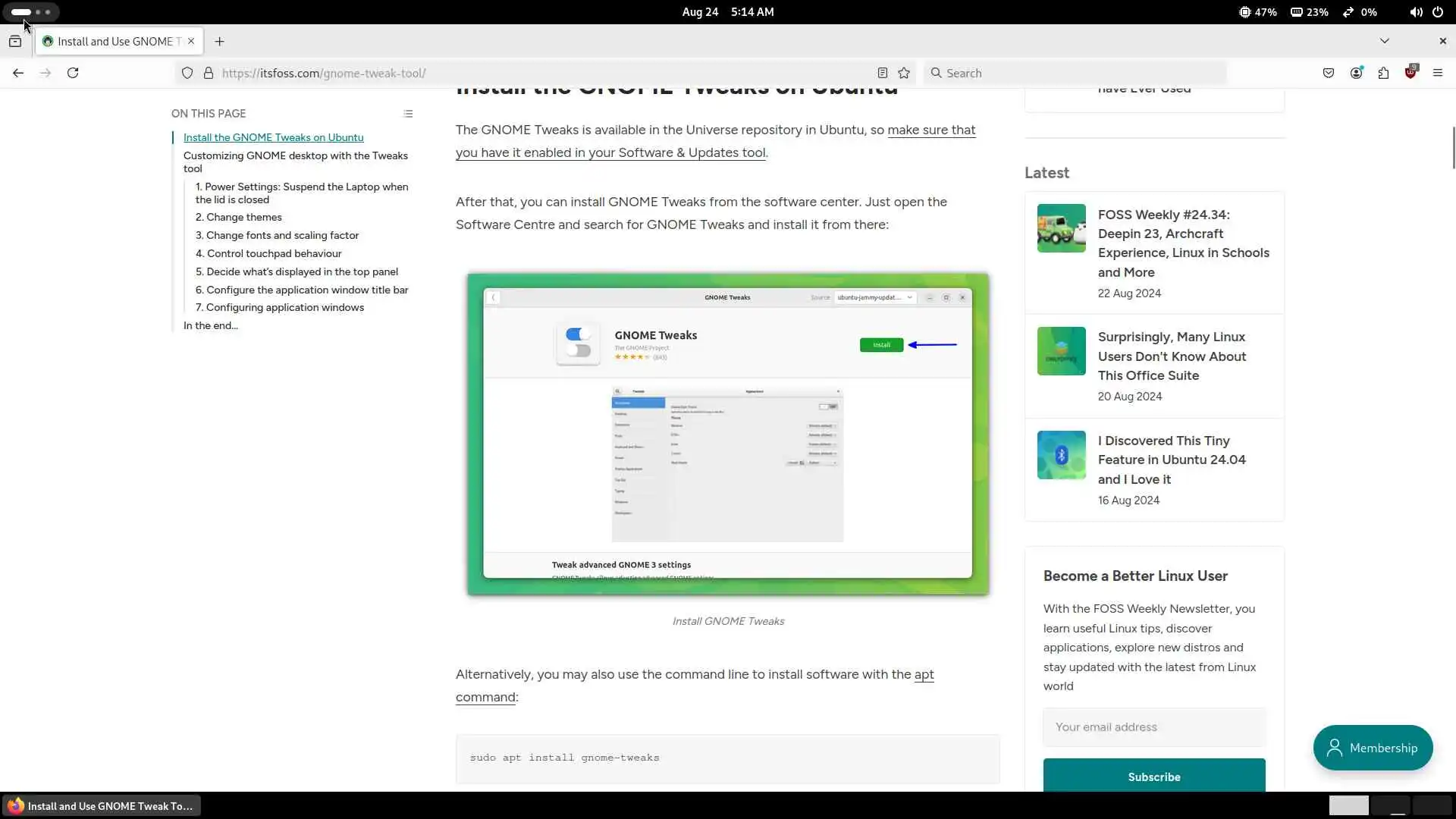Open Firefox account icon
The width and height of the screenshot is (1456, 819).
pyautogui.click(x=1356, y=73)
